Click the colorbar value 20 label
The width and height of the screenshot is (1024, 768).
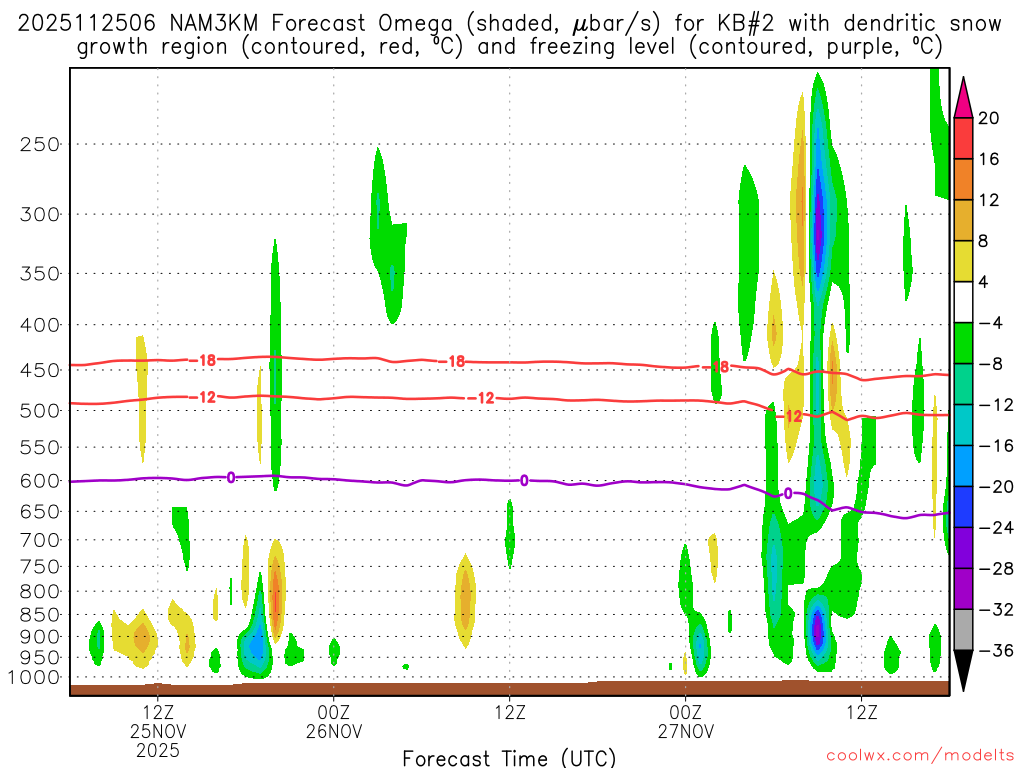tap(989, 118)
